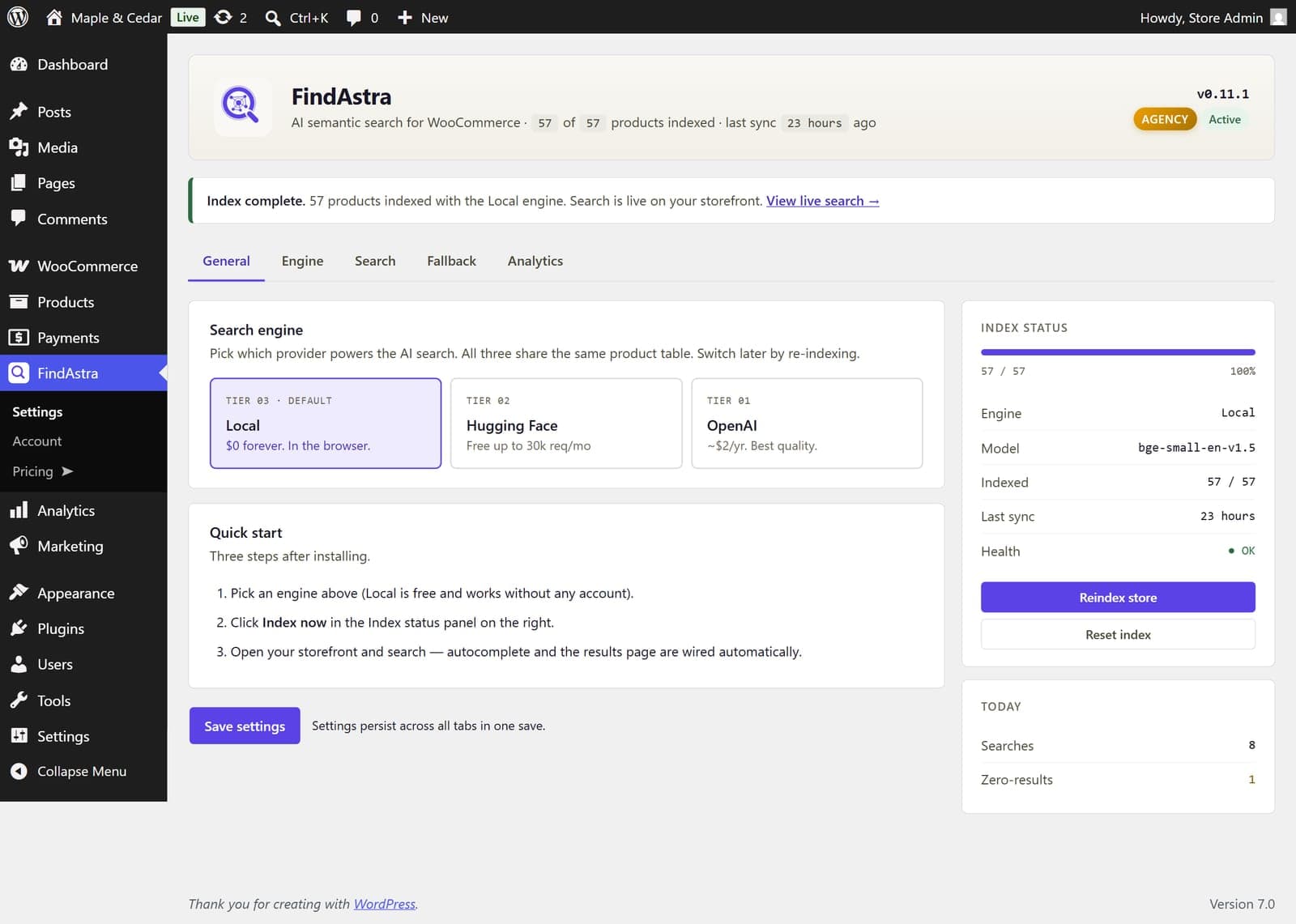Click the Appearance paintbrush icon
Viewport: 1296px width, 924px height.
pos(19,593)
